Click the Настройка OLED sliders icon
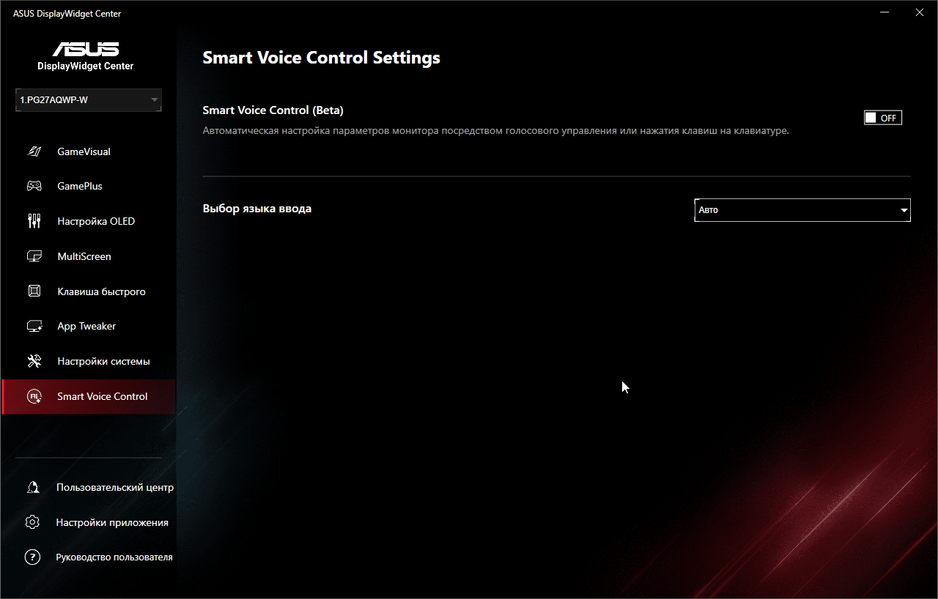 pyautogui.click(x=34, y=221)
